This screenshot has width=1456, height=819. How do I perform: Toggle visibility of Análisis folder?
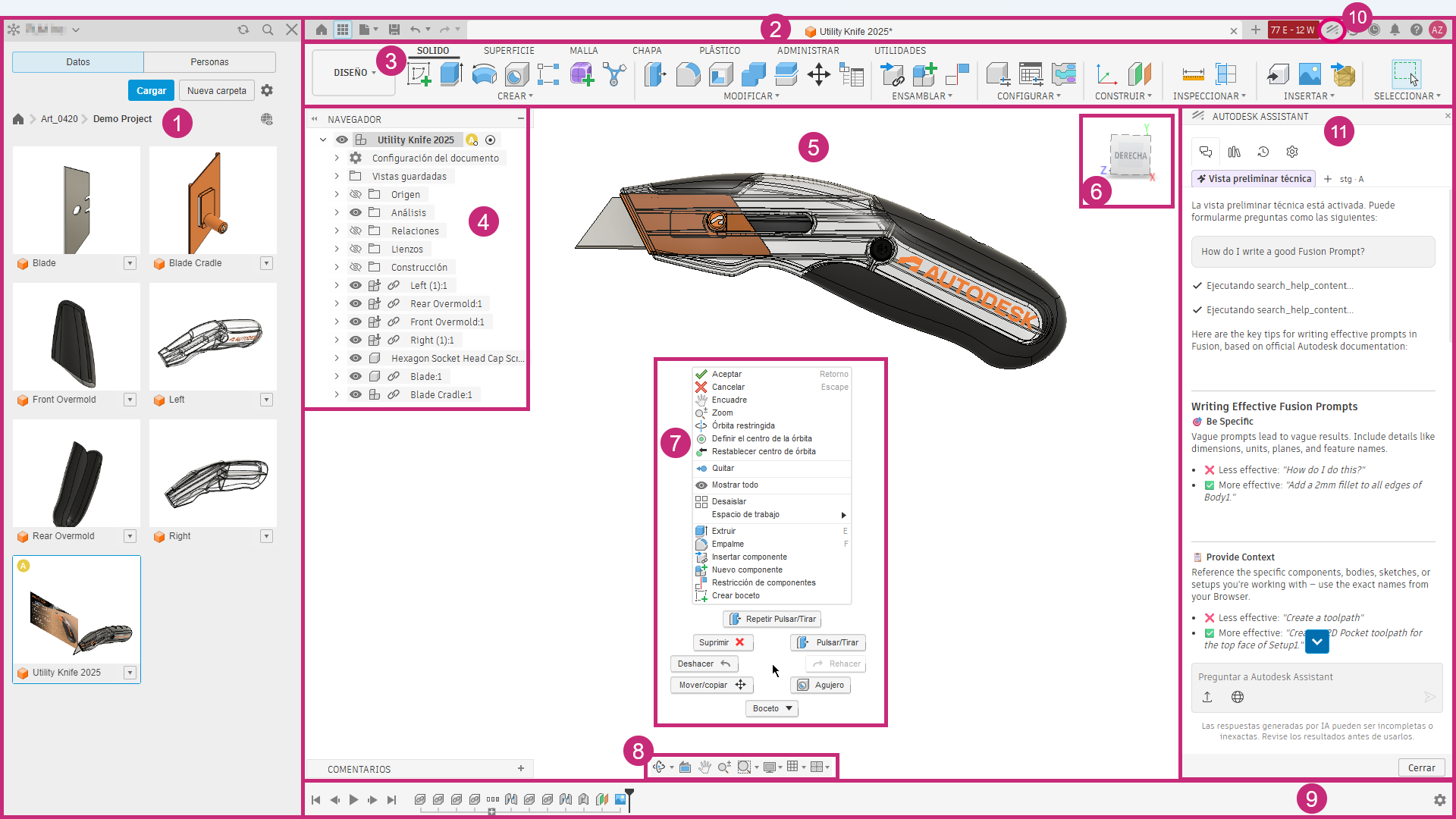point(355,212)
